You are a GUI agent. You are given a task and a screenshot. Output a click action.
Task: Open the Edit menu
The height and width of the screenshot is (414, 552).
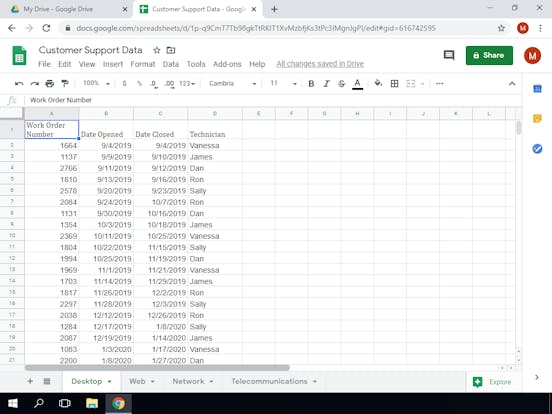click(x=64, y=64)
